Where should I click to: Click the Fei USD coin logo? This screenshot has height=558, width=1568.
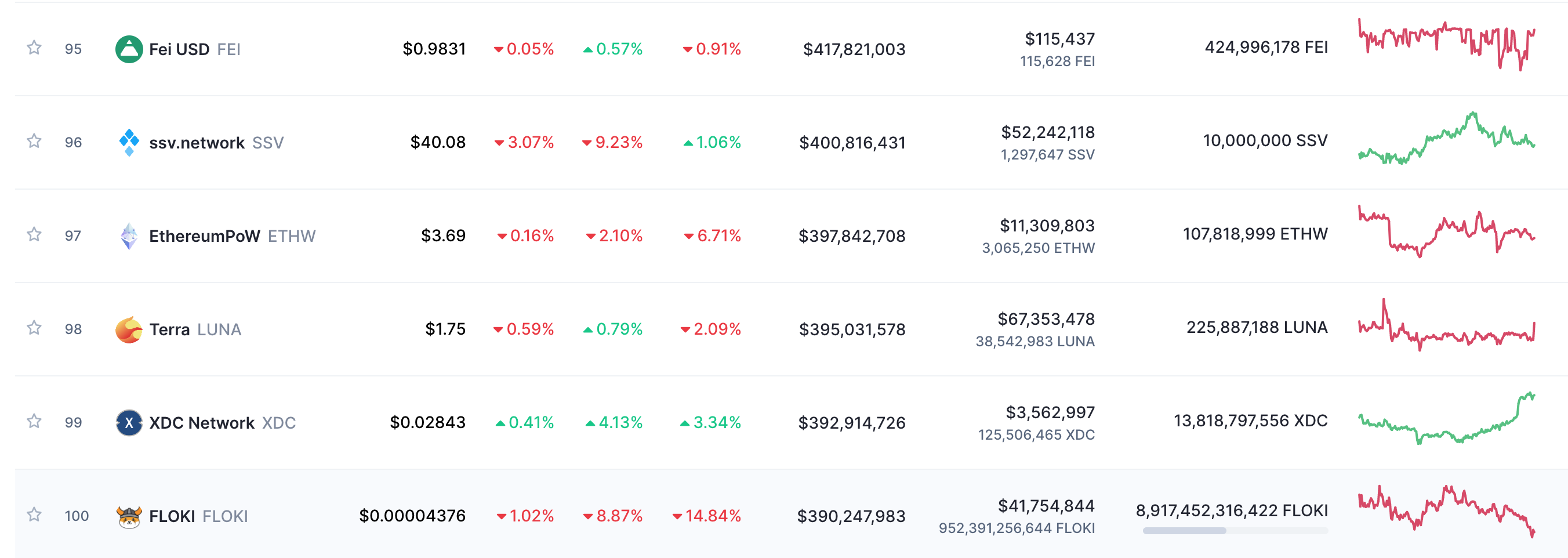[x=129, y=49]
